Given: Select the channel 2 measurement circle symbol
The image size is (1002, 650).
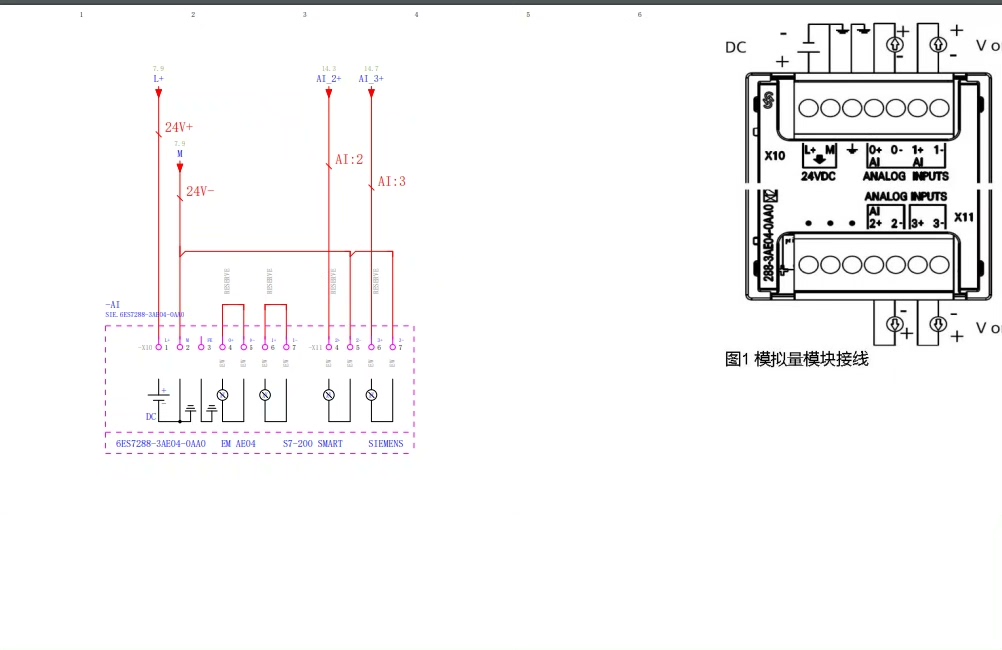Looking at the screenshot, I should 328,395.
